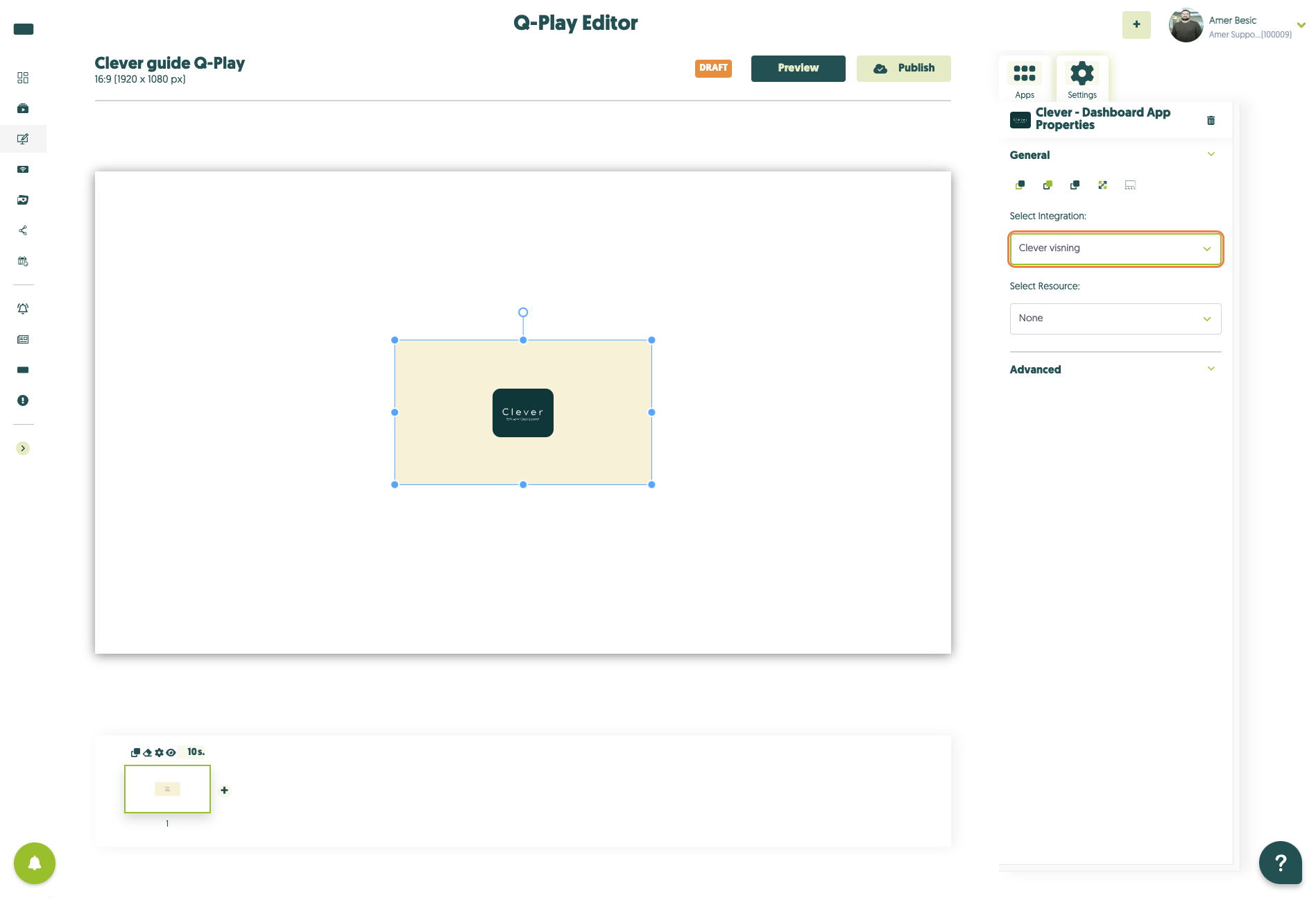
Task: Open the dashboard grid icon in sidebar
Action: pyautogui.click(x=23, y=78)
